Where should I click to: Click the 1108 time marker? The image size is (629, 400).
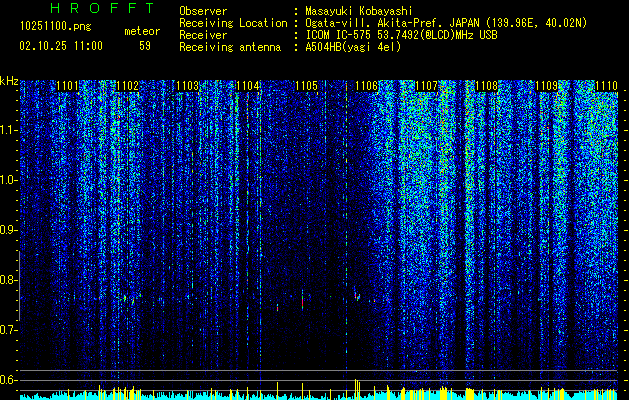pos(487,86)
